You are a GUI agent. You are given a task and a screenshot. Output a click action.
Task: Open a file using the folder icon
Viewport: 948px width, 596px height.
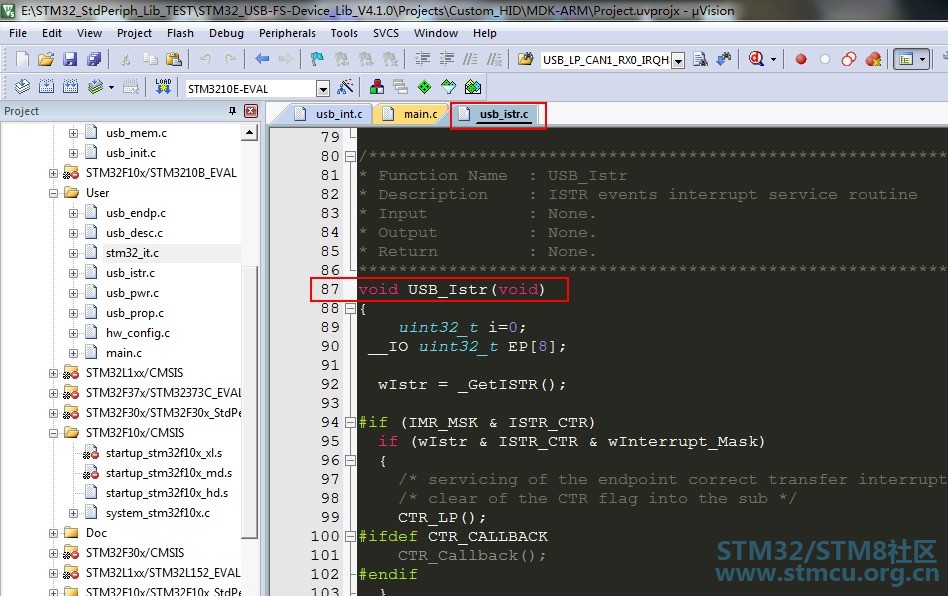(46, 59)
